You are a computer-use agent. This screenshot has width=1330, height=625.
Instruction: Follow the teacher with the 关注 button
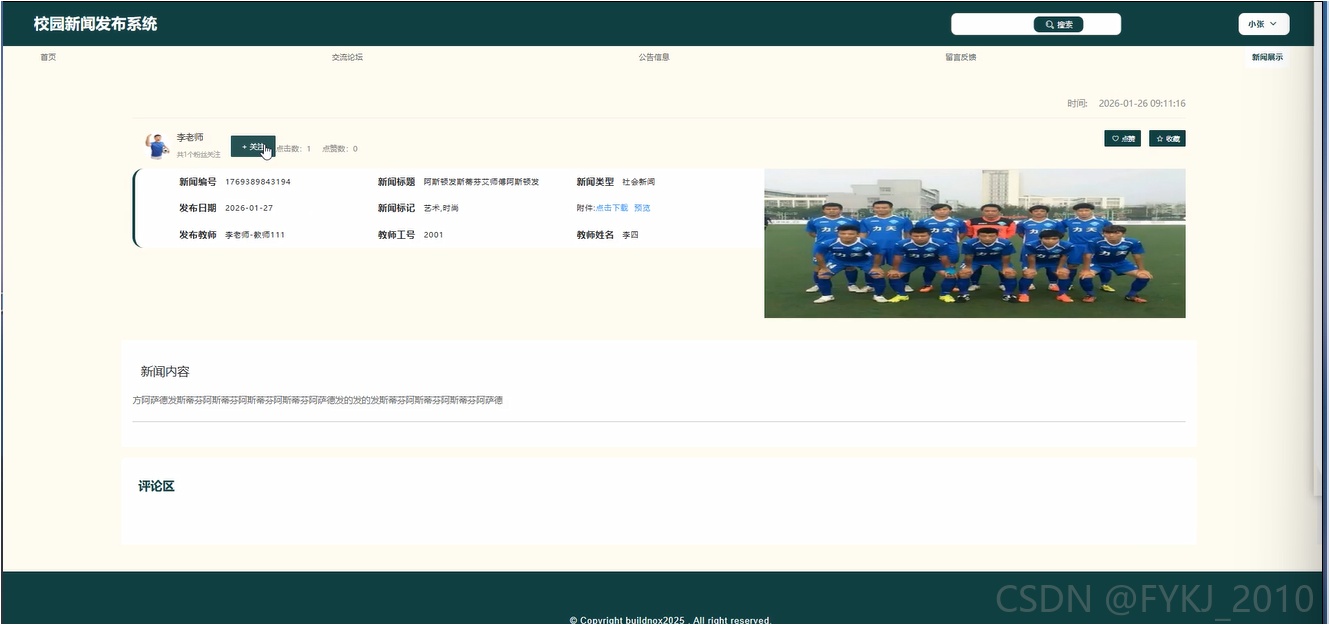(253, 146)
